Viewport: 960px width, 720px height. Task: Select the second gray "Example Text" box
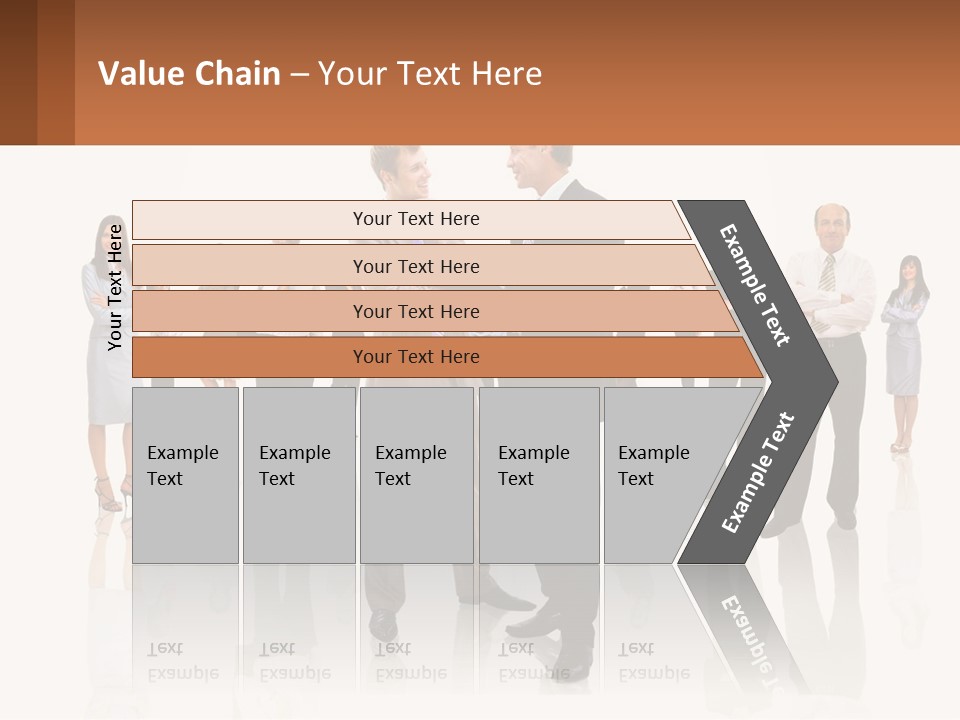(298, 474)
